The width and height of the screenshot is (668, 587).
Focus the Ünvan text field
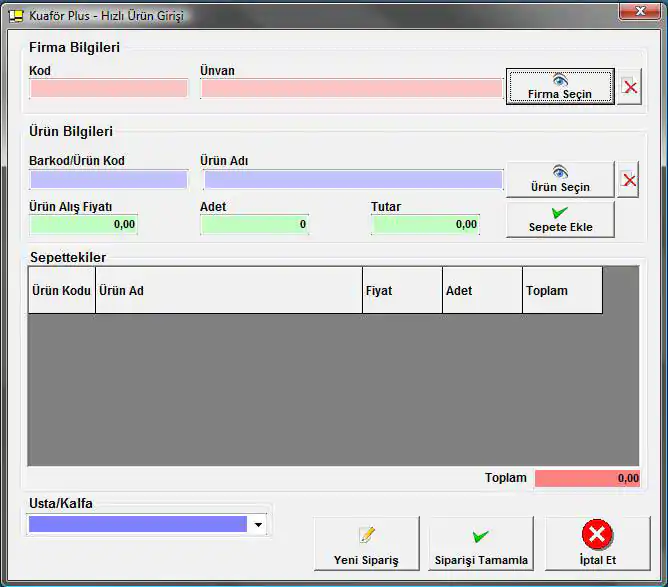click(351, 88)
